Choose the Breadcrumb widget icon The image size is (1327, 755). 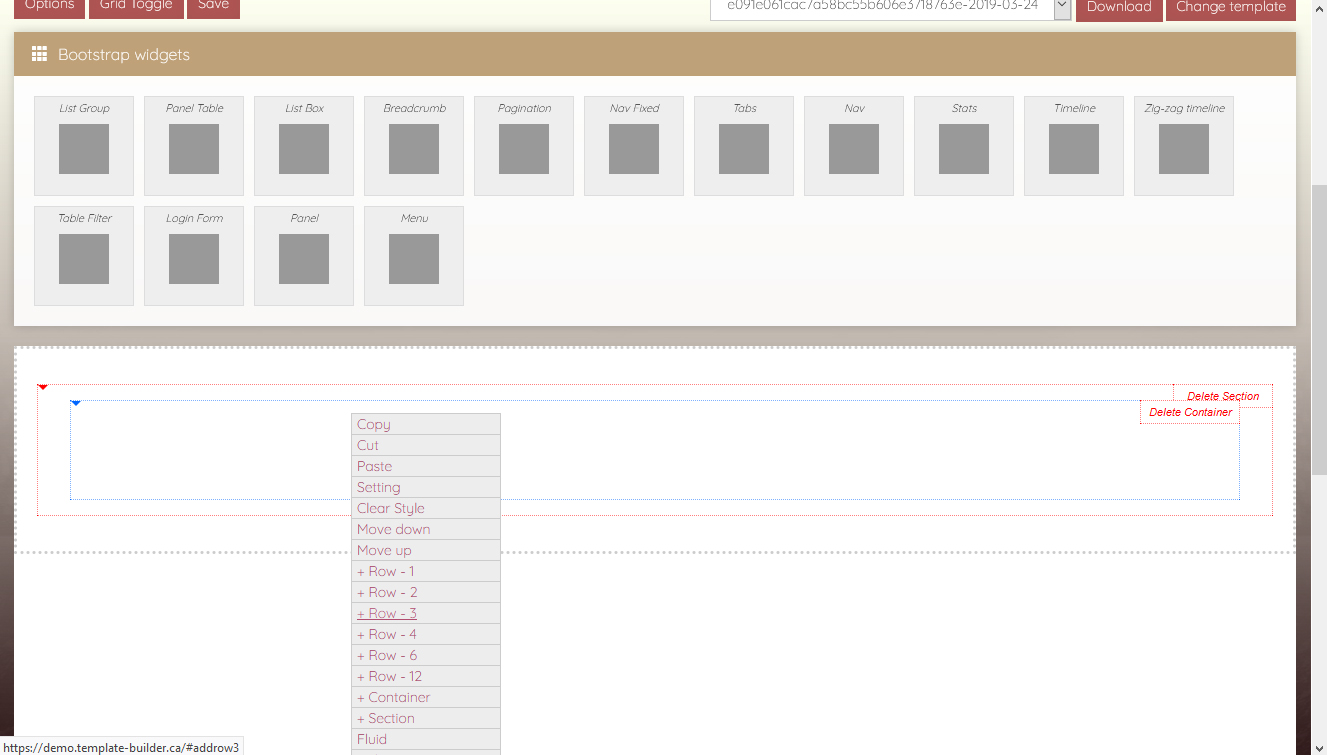coord(414,149)
